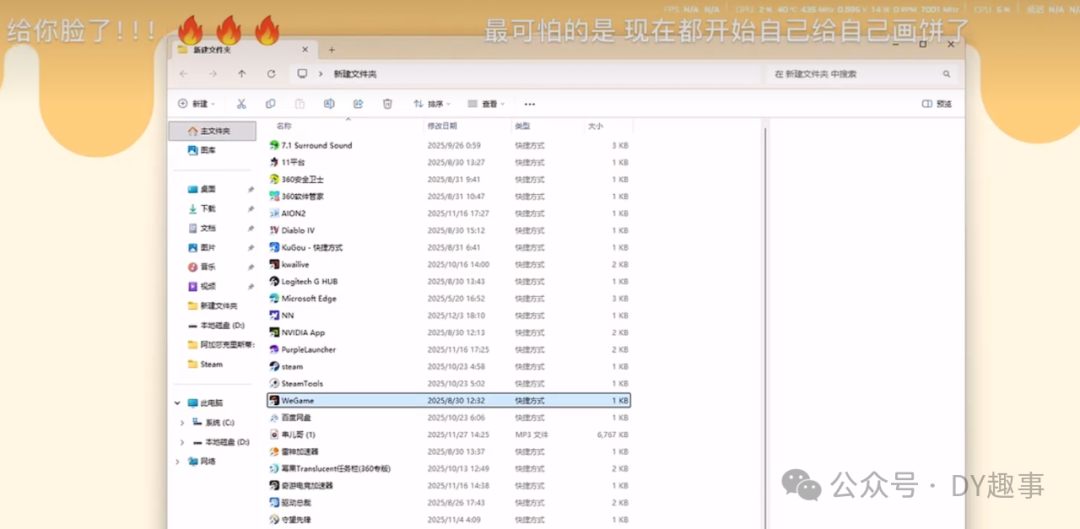Select the 串儿哥 (1) MP3 file
Viewport: 1080px width, 529px height.
coord(449,435)
